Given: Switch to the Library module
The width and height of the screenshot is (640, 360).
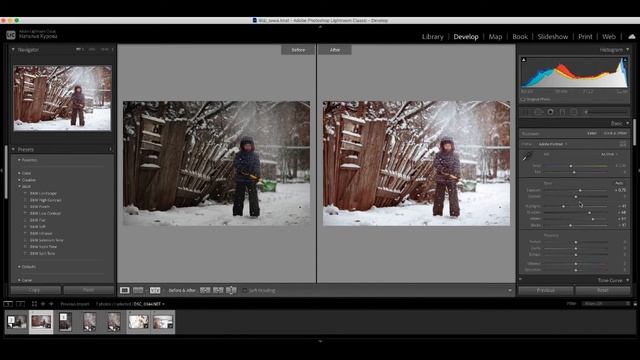Looking at the screenshot, I should click(432, 37).
